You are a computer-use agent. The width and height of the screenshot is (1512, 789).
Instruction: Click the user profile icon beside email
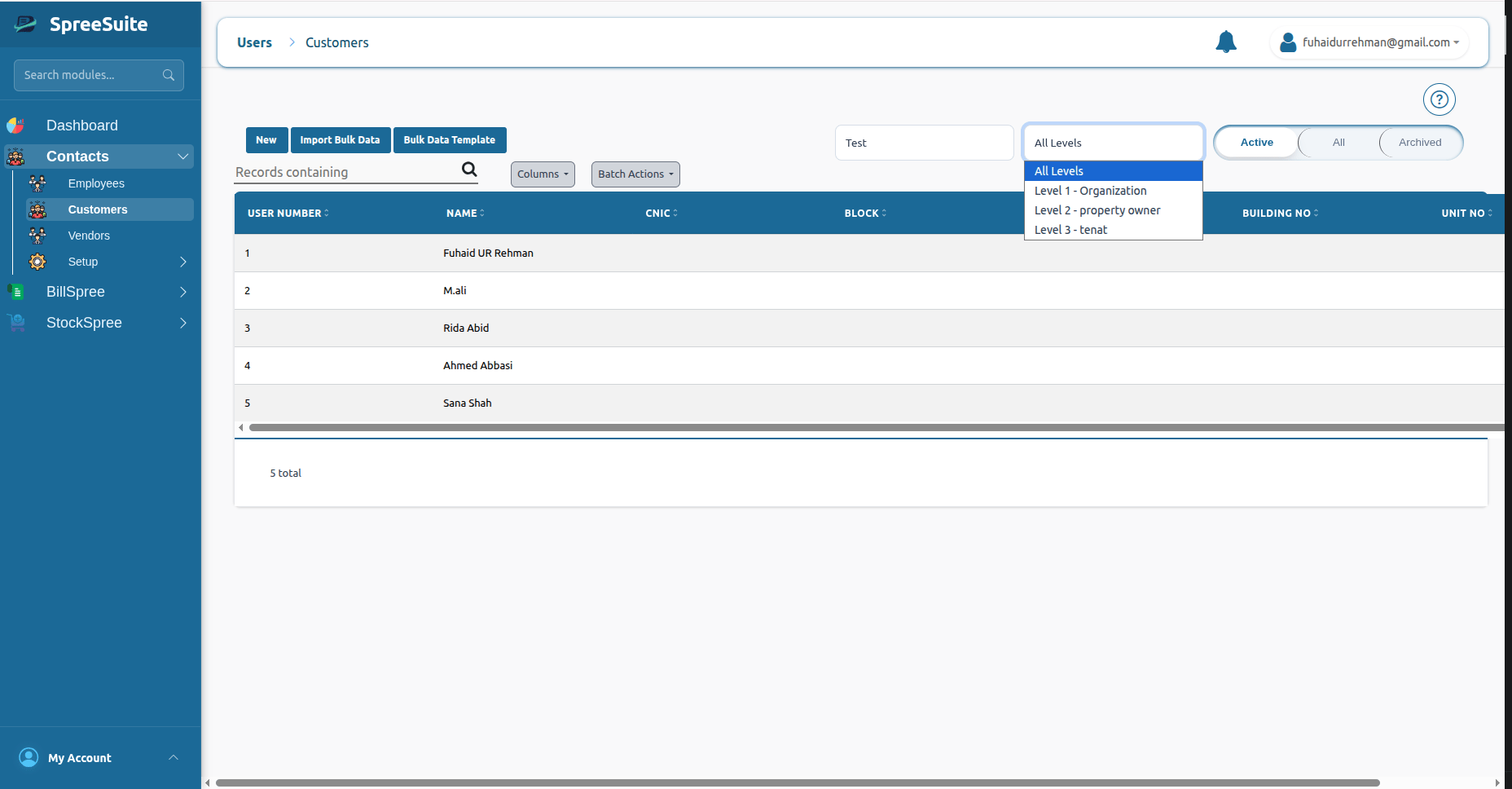coord(1288,42)
